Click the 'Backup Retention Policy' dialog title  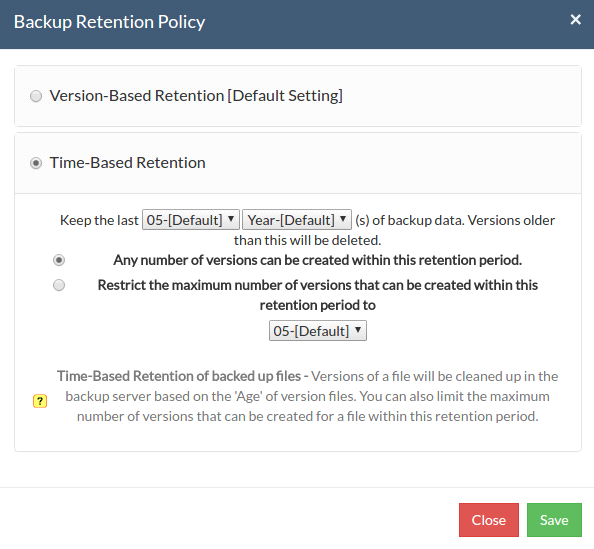[109, 22]
